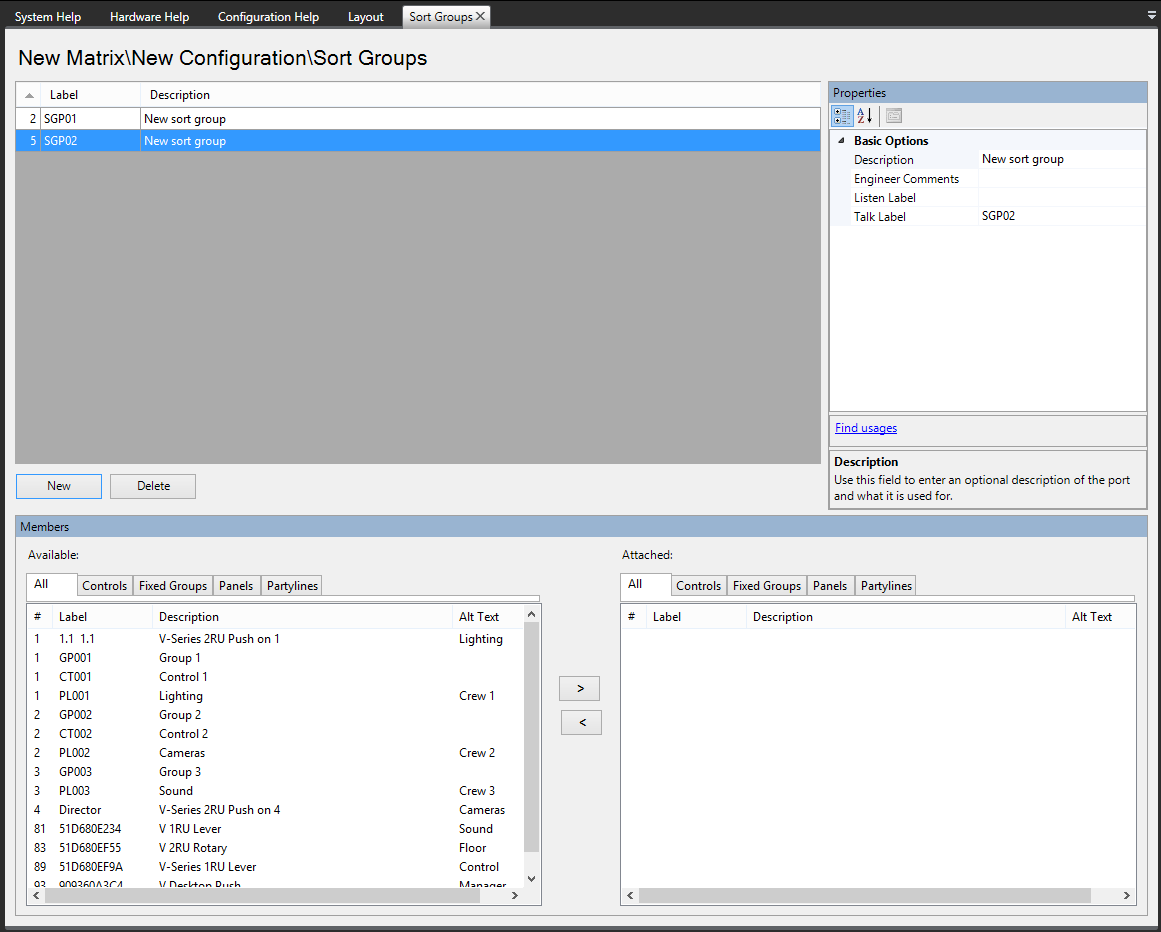Open the Layout tab
This screenshot has width=1161, height=932.
coord(365,17)
